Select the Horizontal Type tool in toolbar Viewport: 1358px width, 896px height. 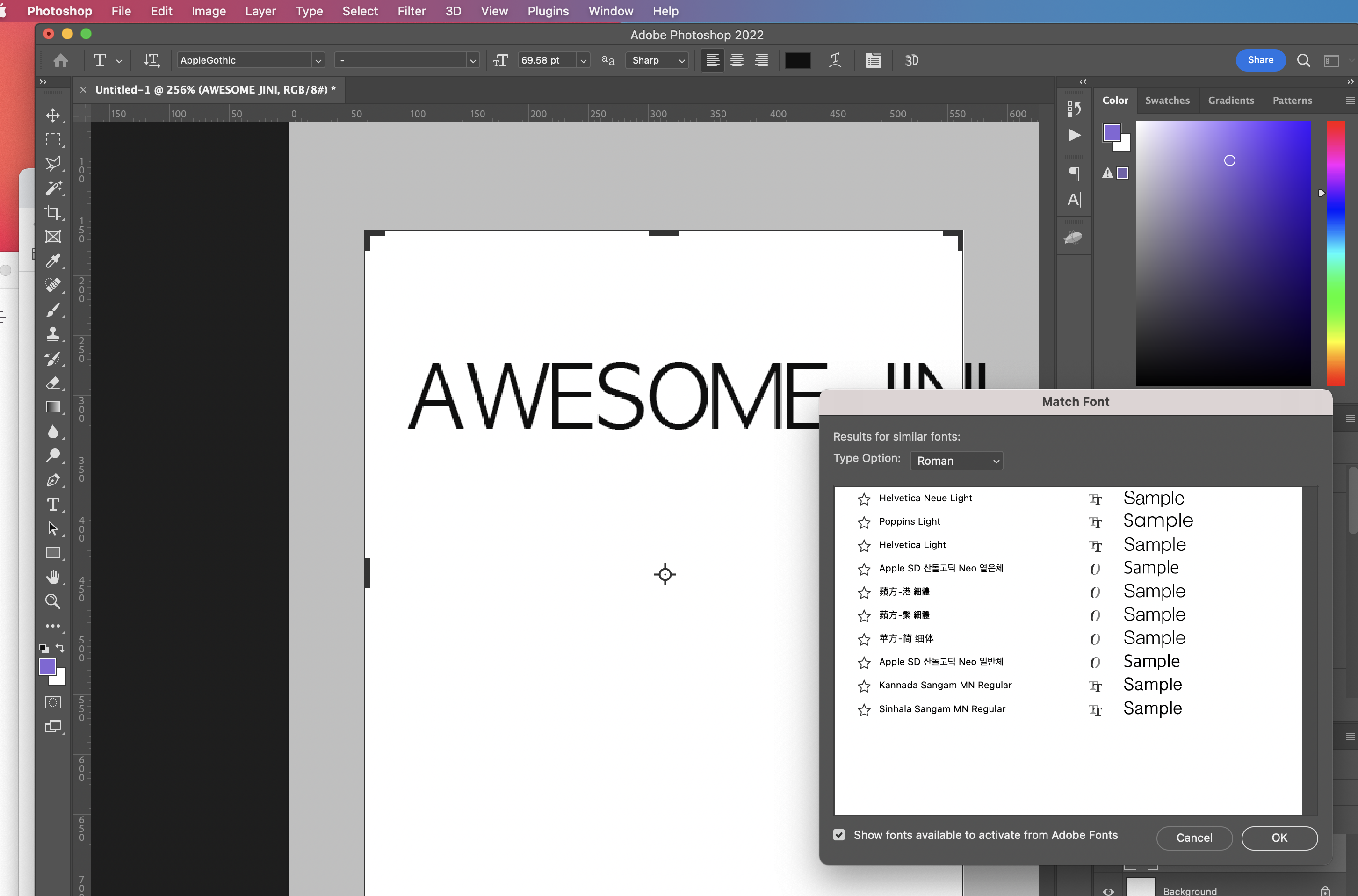pos(53,505)
